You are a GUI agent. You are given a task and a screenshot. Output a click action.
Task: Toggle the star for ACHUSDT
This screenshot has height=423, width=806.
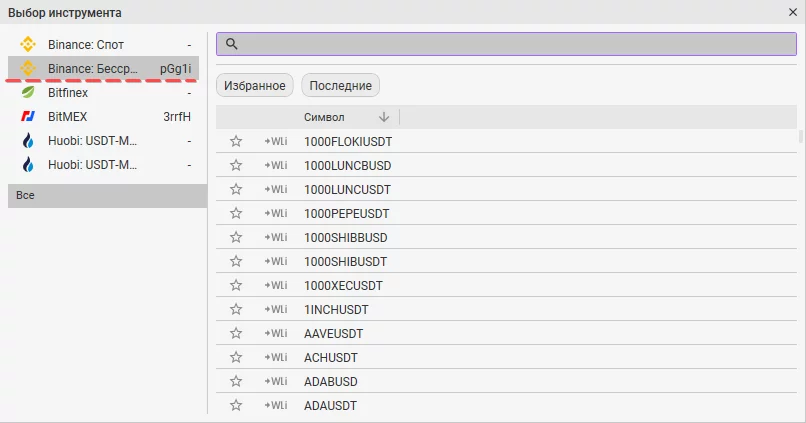point(236,357)
